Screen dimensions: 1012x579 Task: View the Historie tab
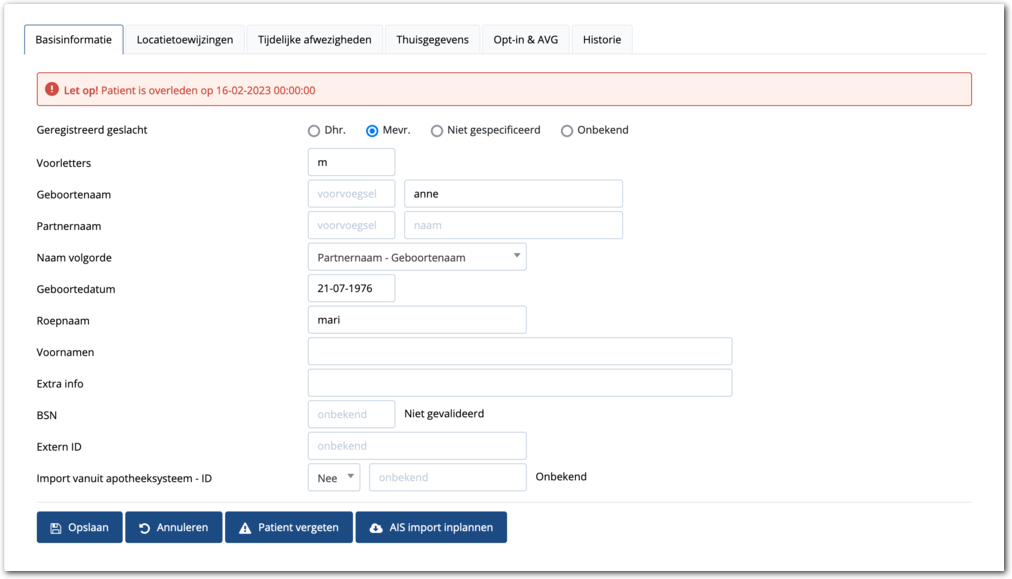(x=602, y=40)
